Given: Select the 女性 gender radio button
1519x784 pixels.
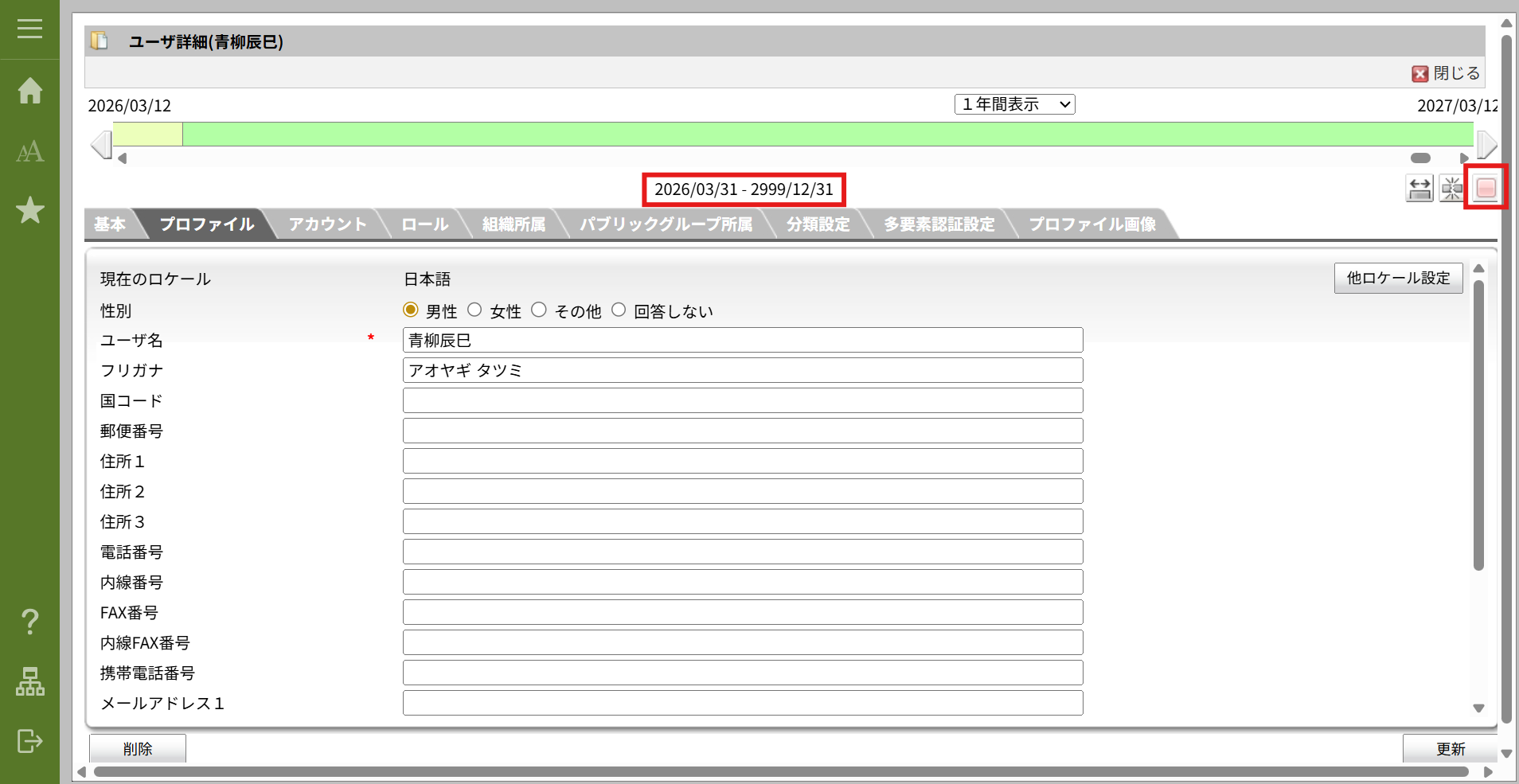Looking at the screenshot, I should tap(474, 310).
